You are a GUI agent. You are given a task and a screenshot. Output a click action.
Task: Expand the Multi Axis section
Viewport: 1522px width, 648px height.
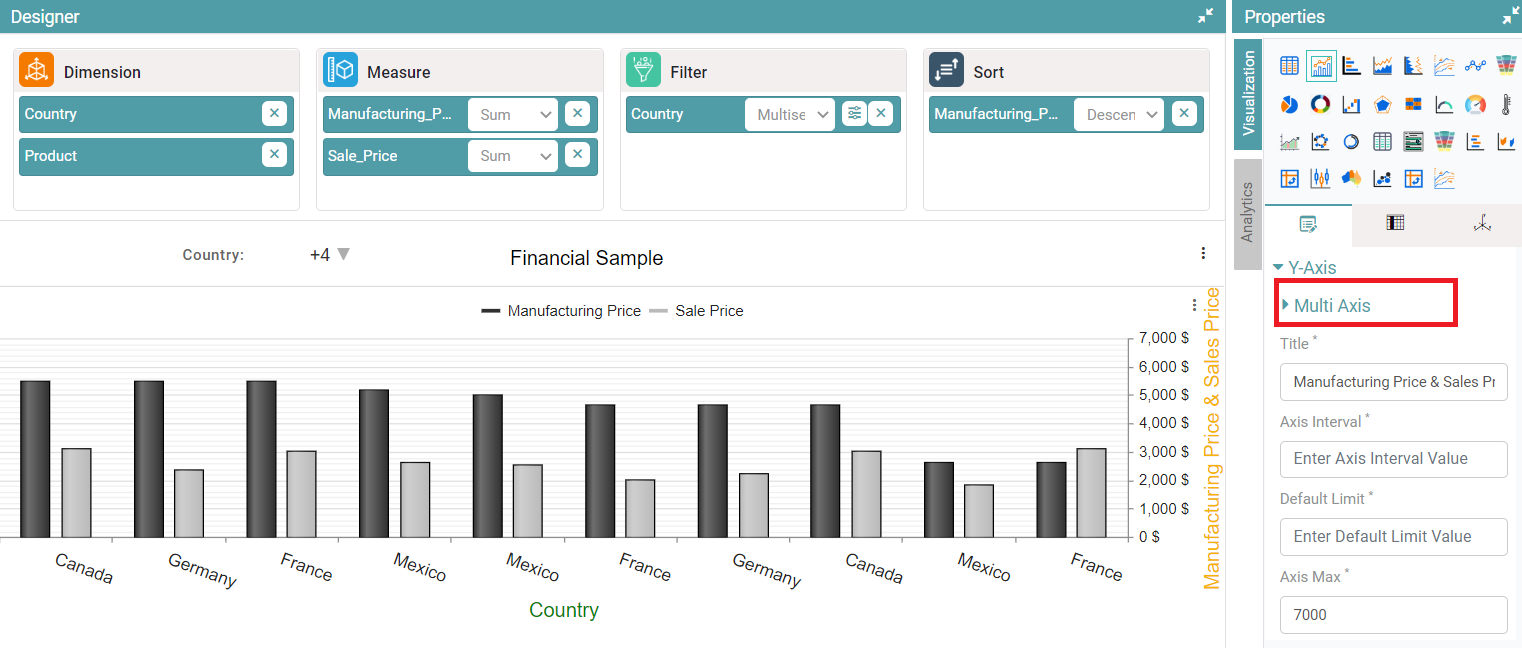(1331, 305)
